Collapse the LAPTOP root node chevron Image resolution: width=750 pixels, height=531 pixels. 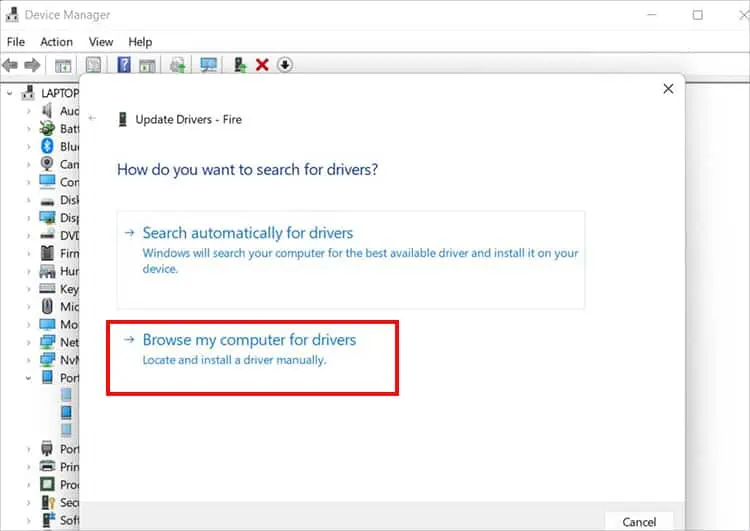point(10,93)
